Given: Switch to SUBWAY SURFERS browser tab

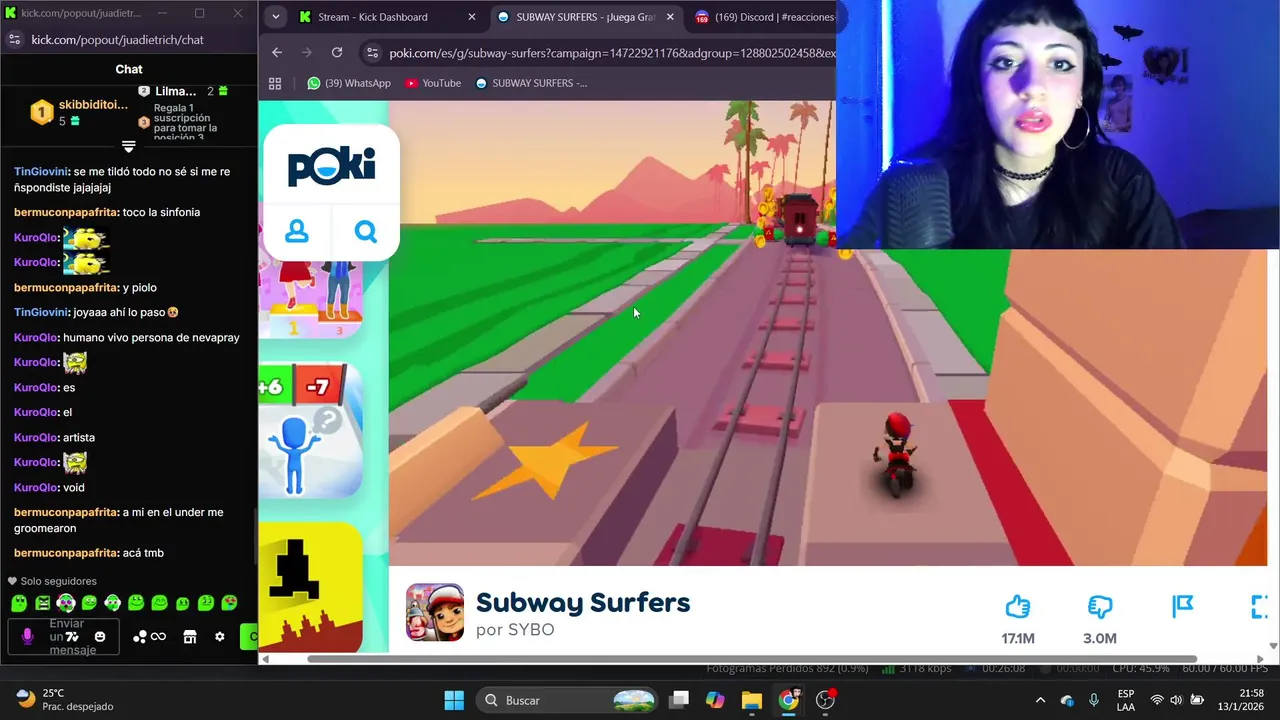Looking at the screenshot, I should click(x=585, y=17).
